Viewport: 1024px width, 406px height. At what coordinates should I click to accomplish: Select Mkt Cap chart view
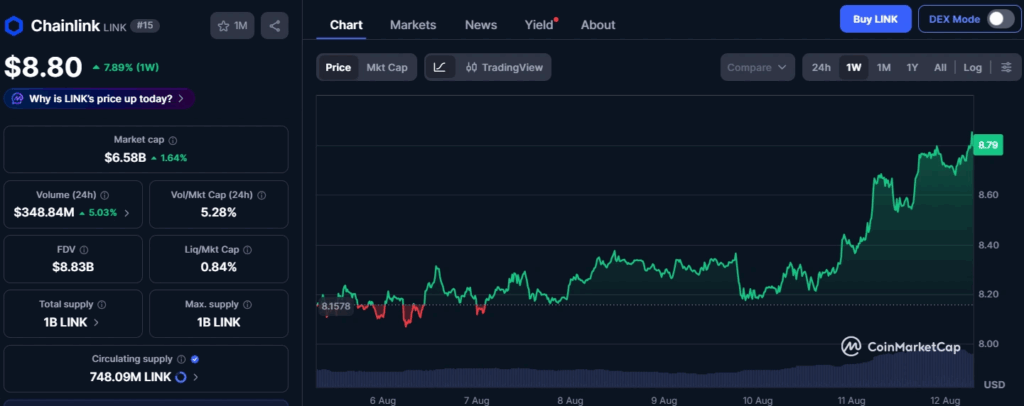[x=387, y=67]
